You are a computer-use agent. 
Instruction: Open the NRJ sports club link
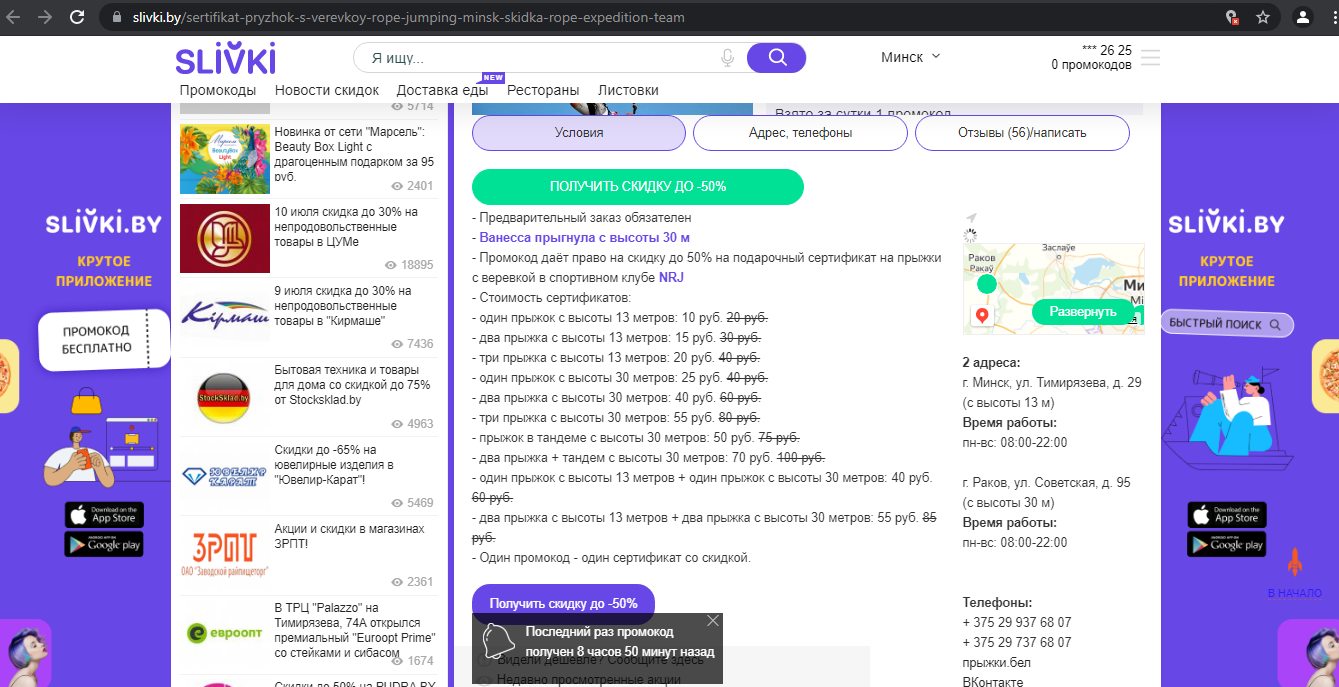click(671, 277)
